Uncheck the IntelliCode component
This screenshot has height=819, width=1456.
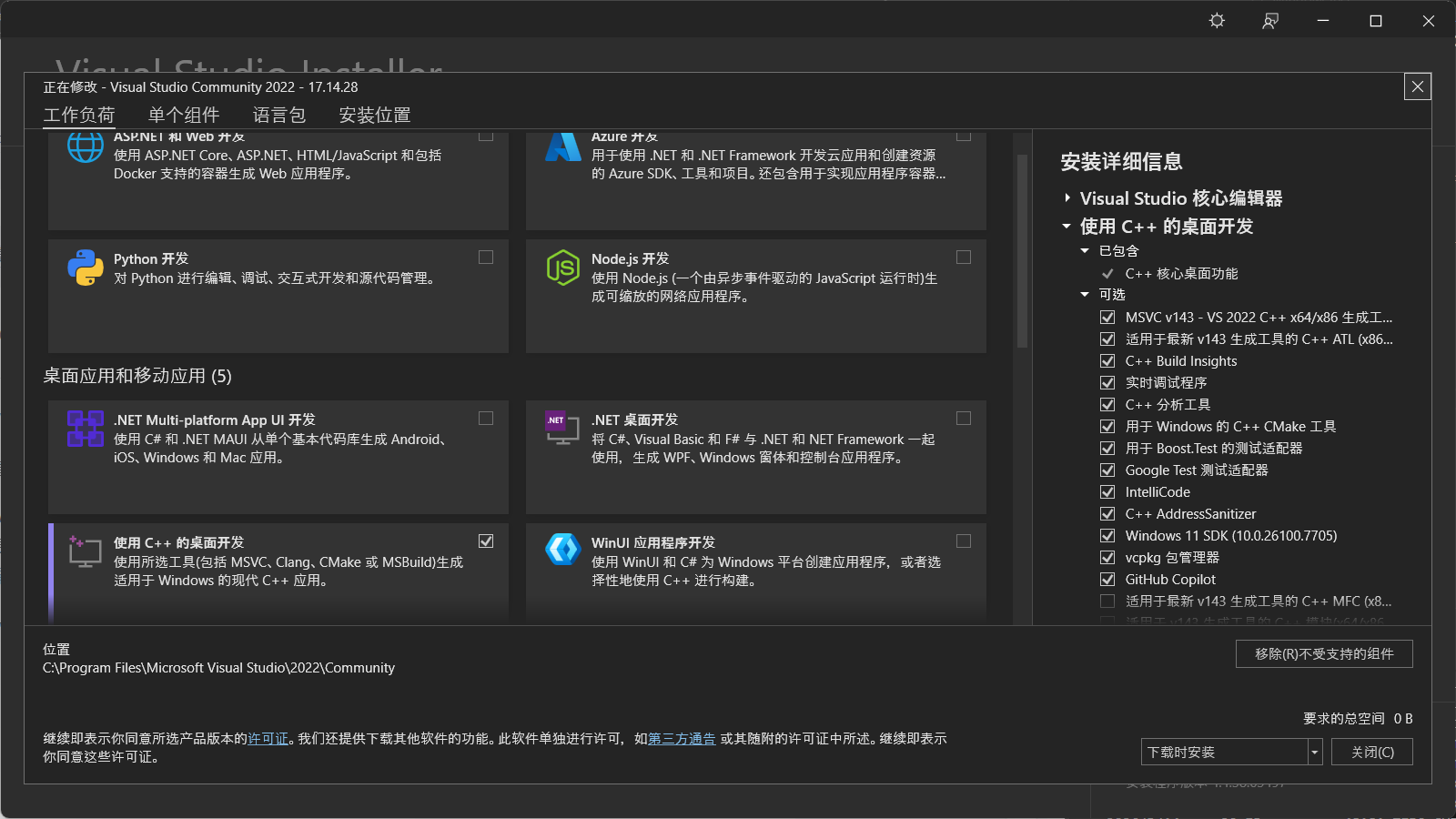coord(1107,492)
